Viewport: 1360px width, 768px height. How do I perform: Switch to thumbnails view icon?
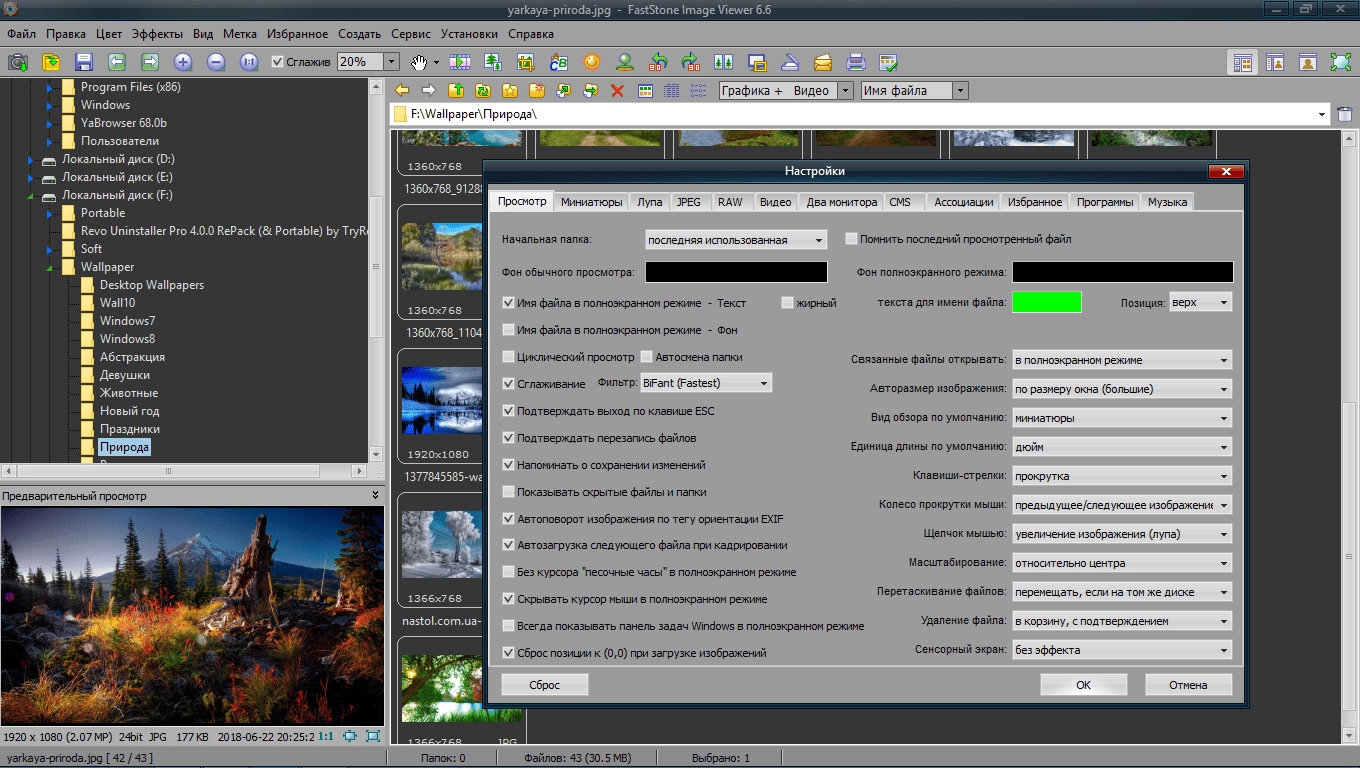pyautogui.click(x=645, y=90)
